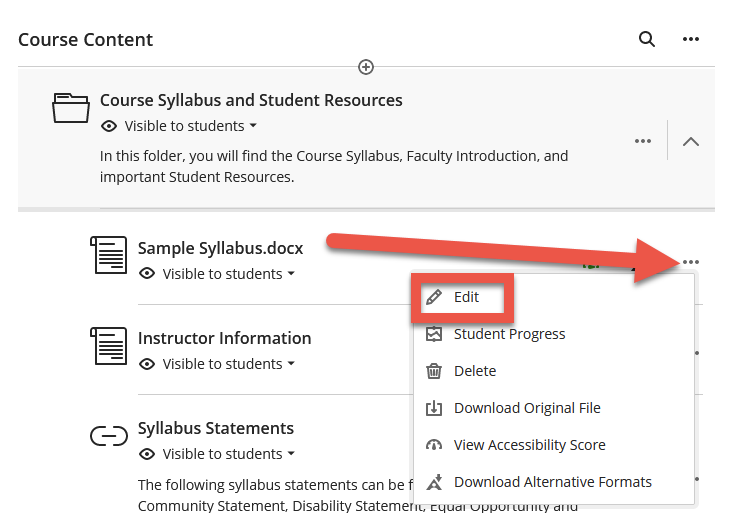Click the search magnifier icon
The width and height of the screenshot is (741, 513).
point(647,39)
